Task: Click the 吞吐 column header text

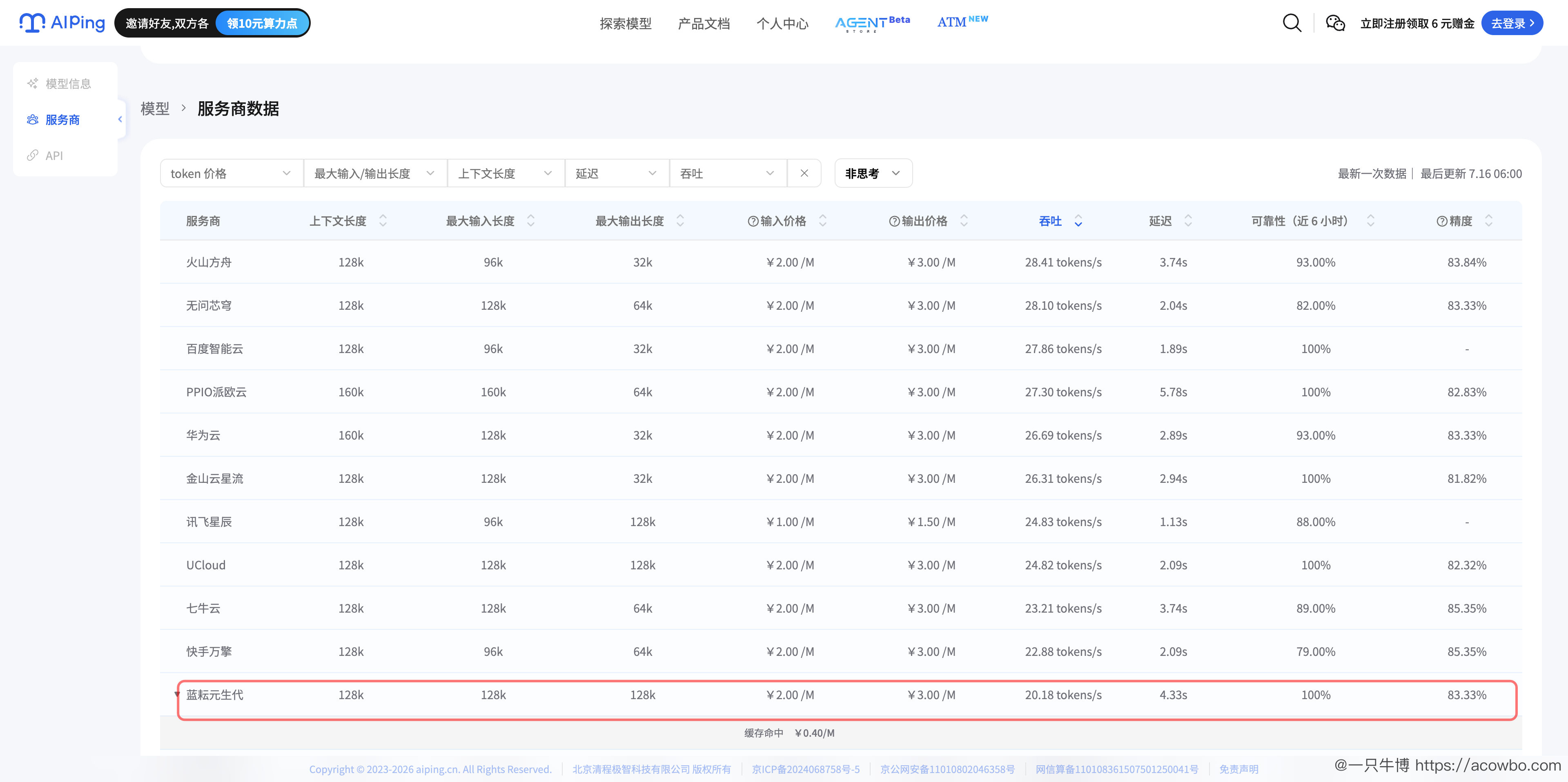Action: pyautogui.click(x=1050, y=221)
